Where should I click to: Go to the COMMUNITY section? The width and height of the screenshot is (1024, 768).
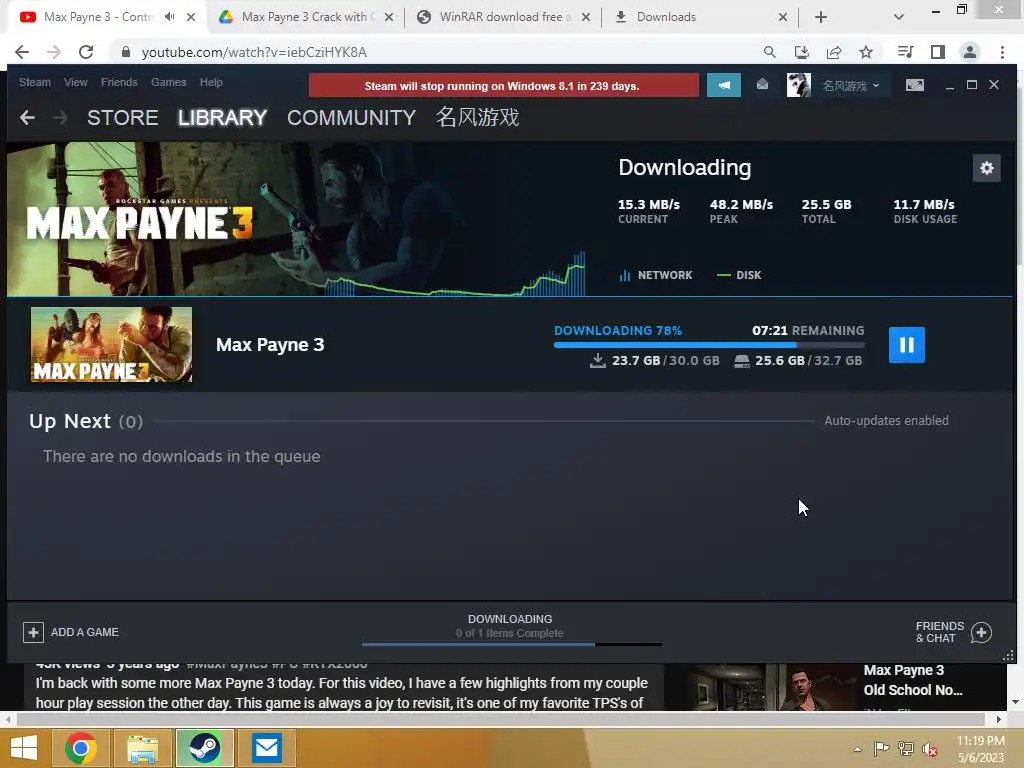pos(351,118)
